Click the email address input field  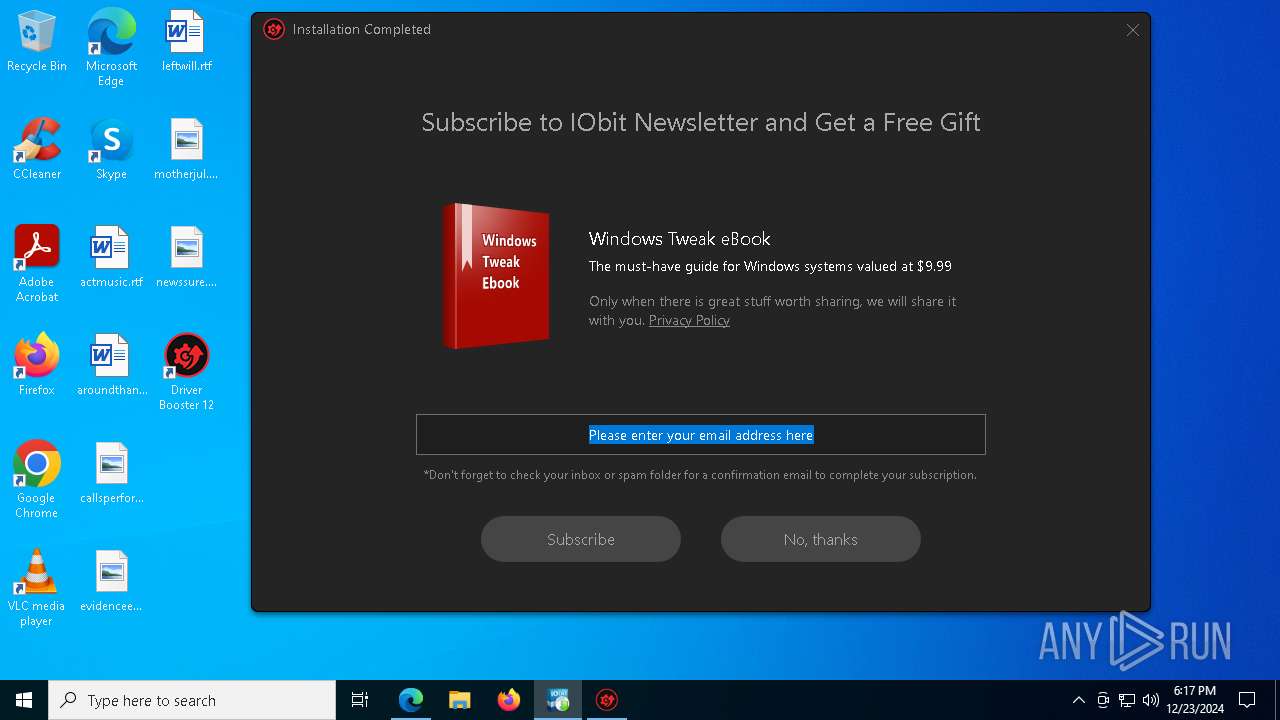[x=701, y=434]
